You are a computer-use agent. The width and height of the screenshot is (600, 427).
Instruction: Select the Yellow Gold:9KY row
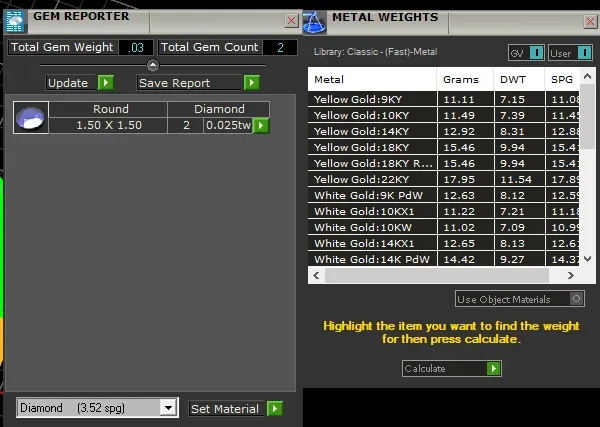point(444,99)
